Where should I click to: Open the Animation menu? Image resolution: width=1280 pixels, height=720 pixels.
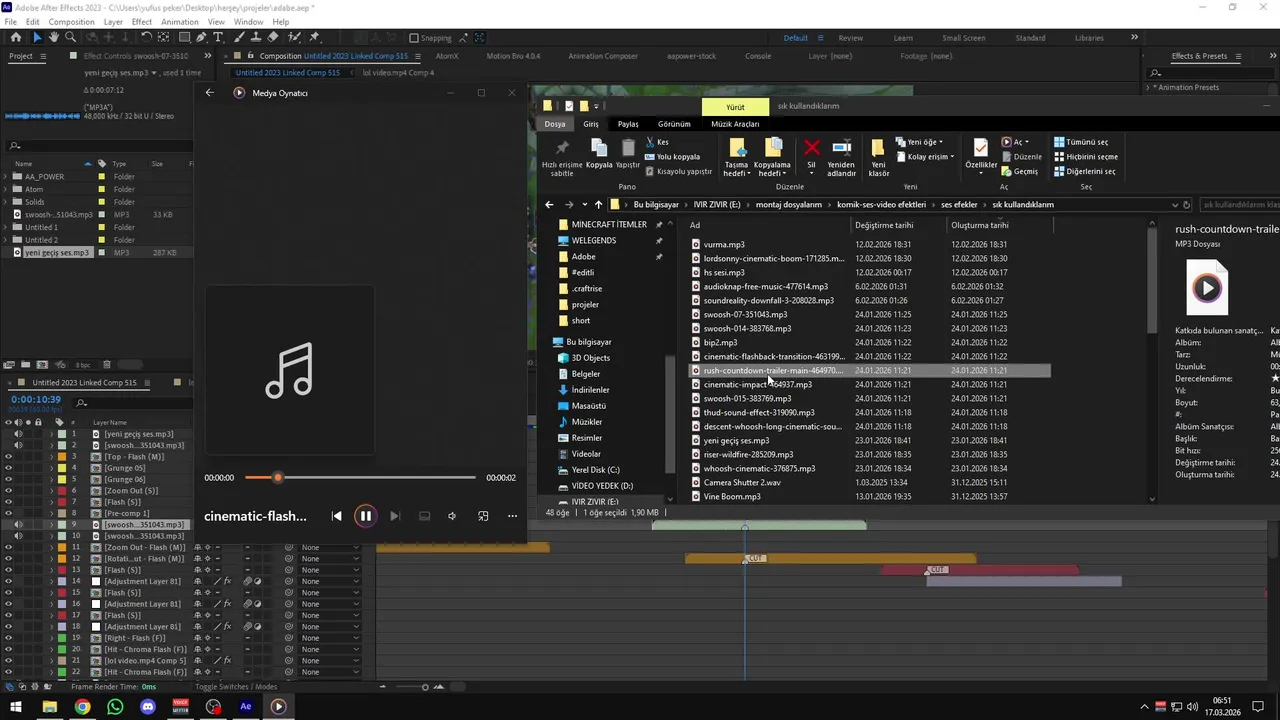179,21
